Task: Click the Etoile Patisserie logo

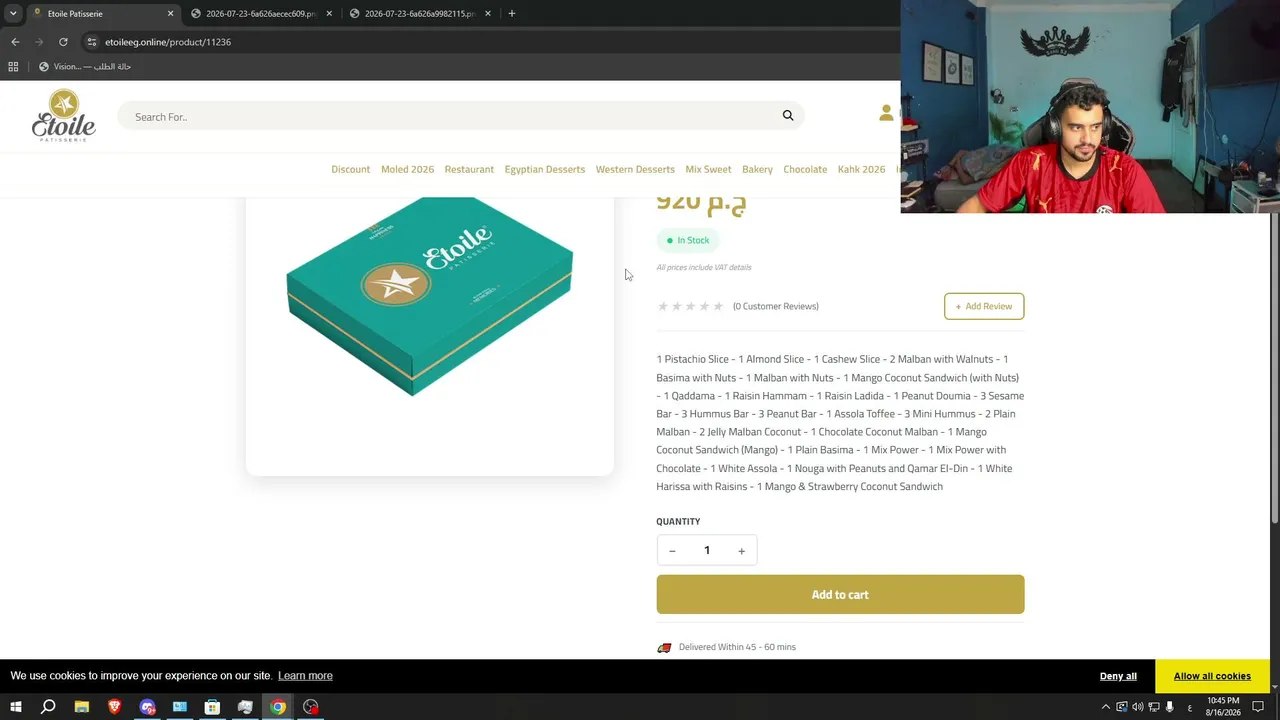Action: click(x=64, y=115)
